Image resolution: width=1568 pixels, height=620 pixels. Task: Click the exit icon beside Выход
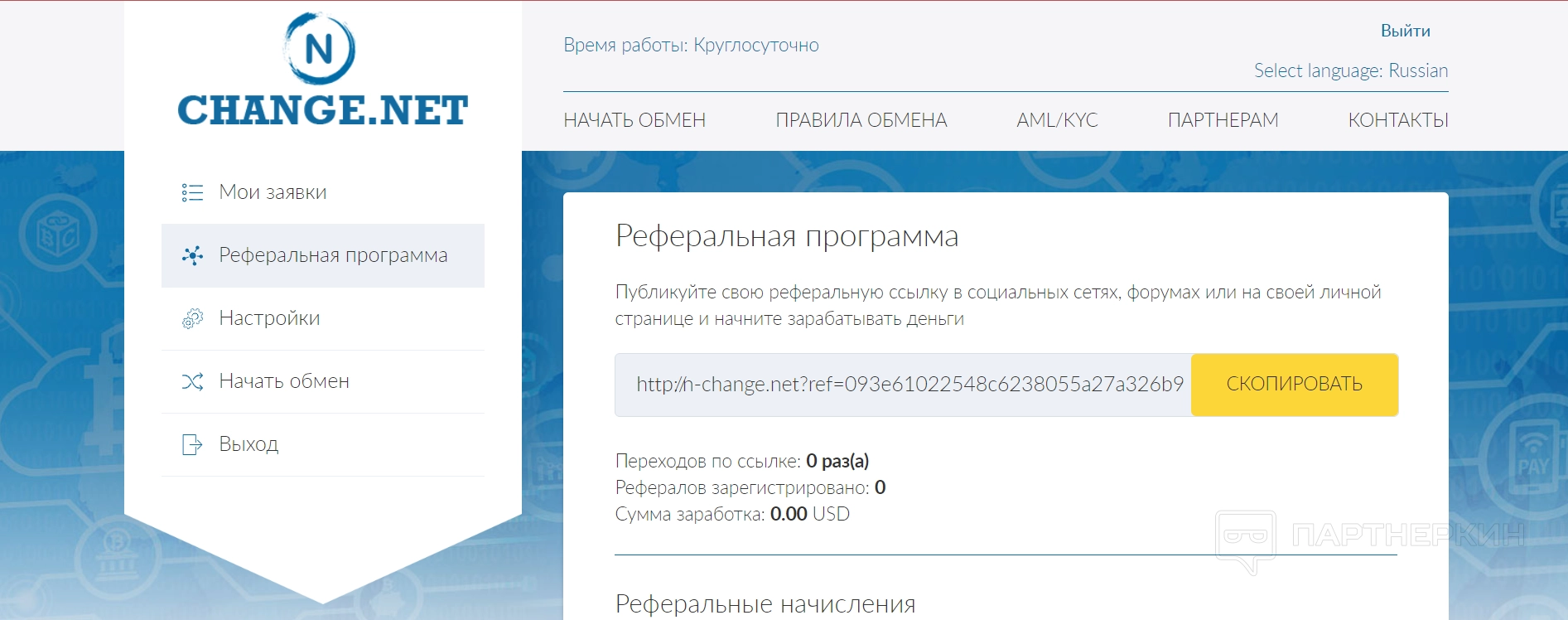click(192, 445)
